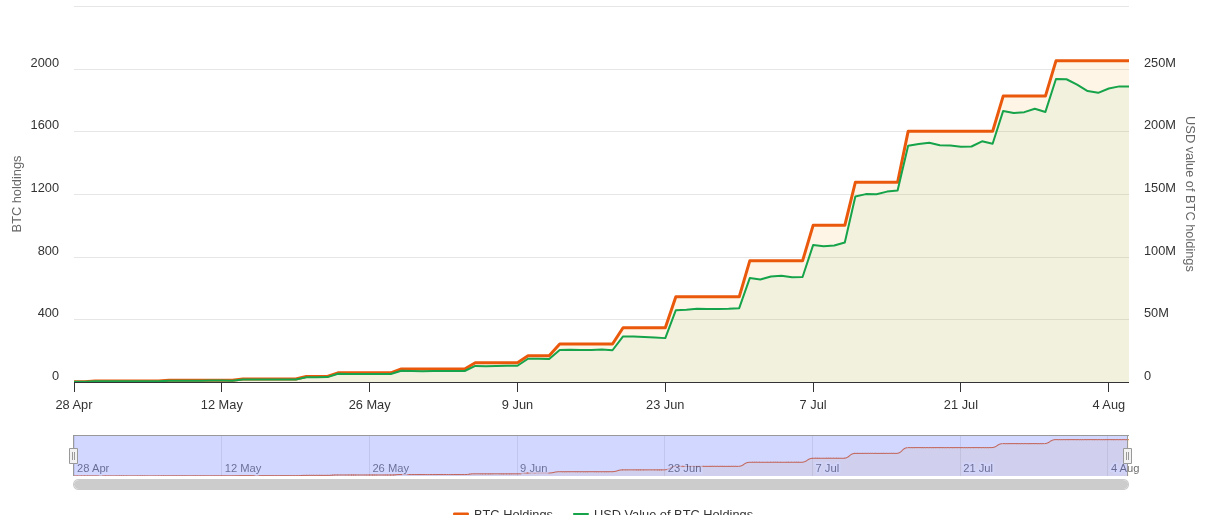Click the 21 Jul x-axis label
This screenshot has height=515, width=1209.
pyautogui.click(x=960, y=405)
